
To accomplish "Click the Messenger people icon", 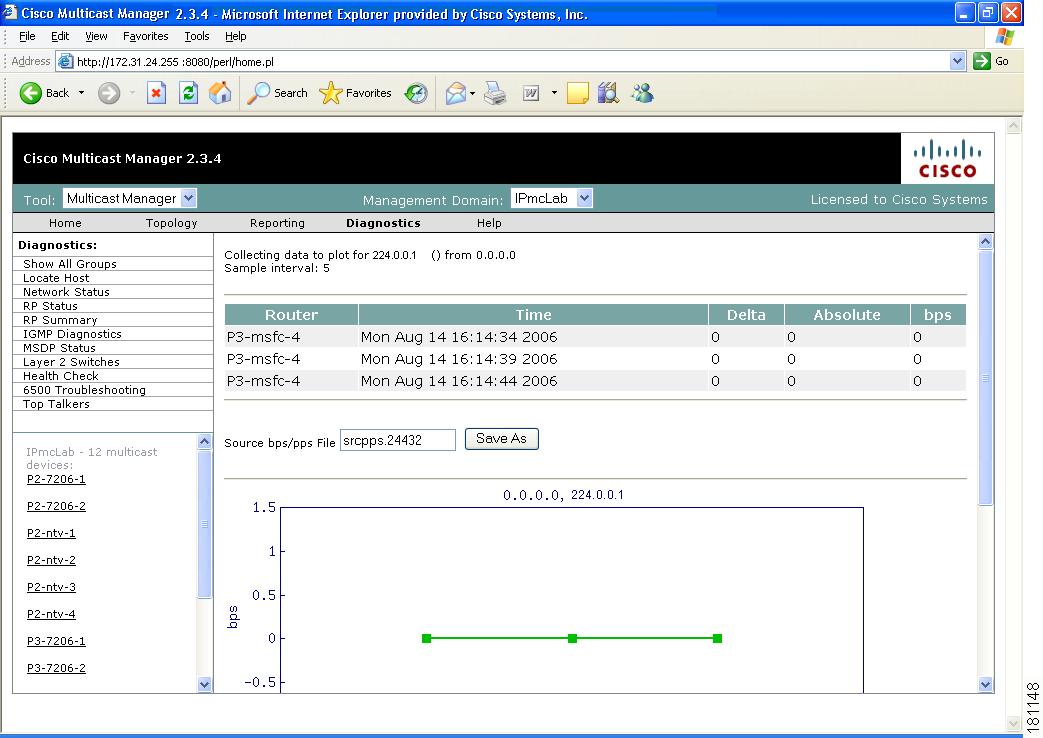I will tap(643, 93).
